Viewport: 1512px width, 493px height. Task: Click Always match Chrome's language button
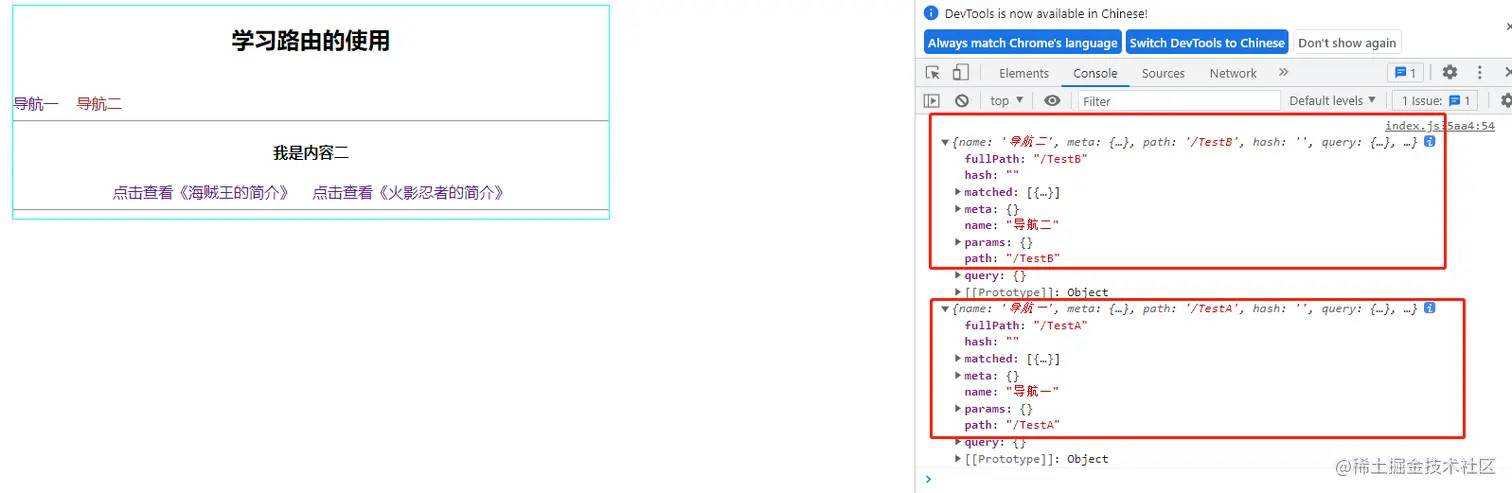(x=1023, y=43)
